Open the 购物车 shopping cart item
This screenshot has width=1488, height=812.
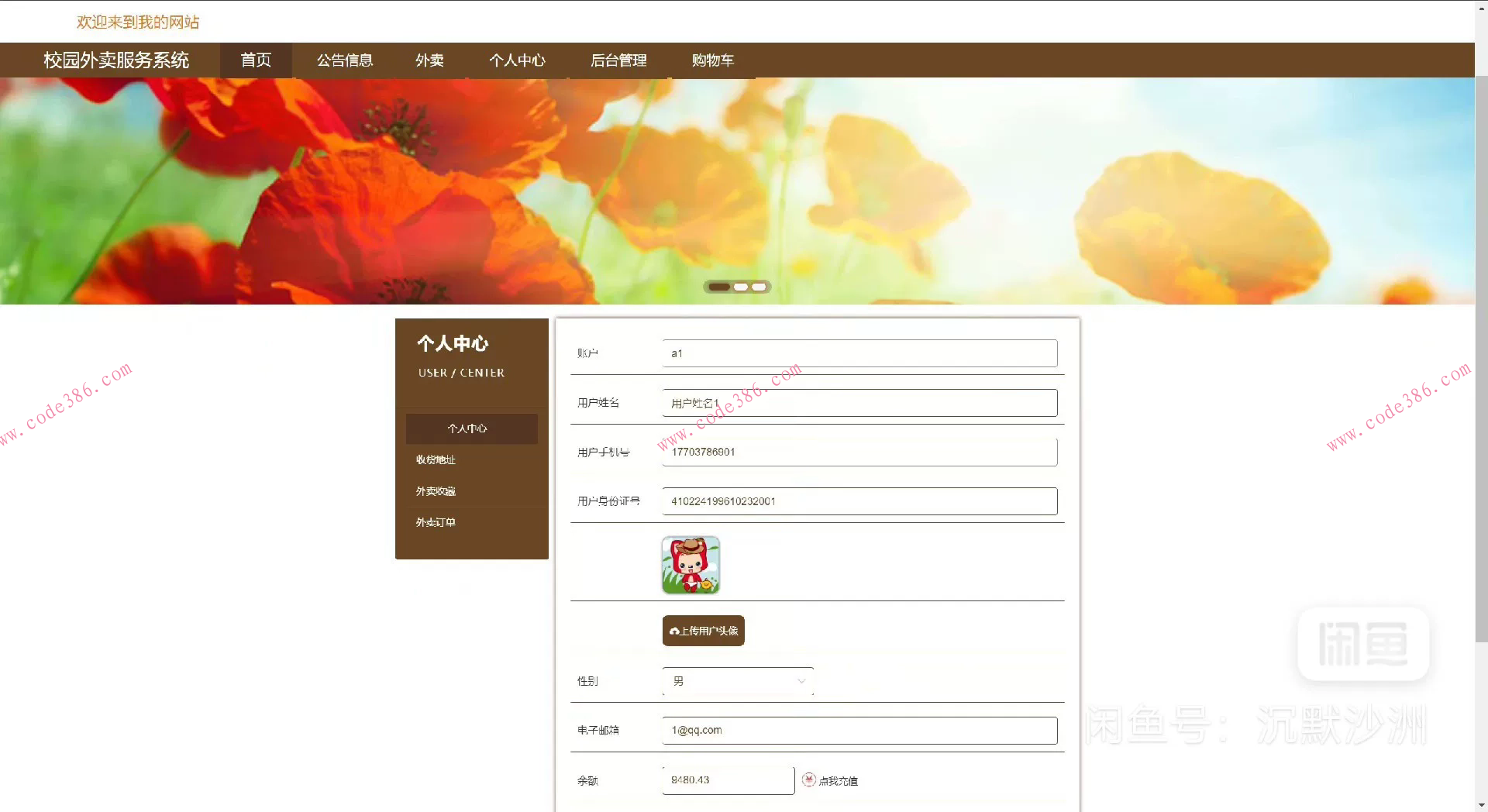coord(712,60)
